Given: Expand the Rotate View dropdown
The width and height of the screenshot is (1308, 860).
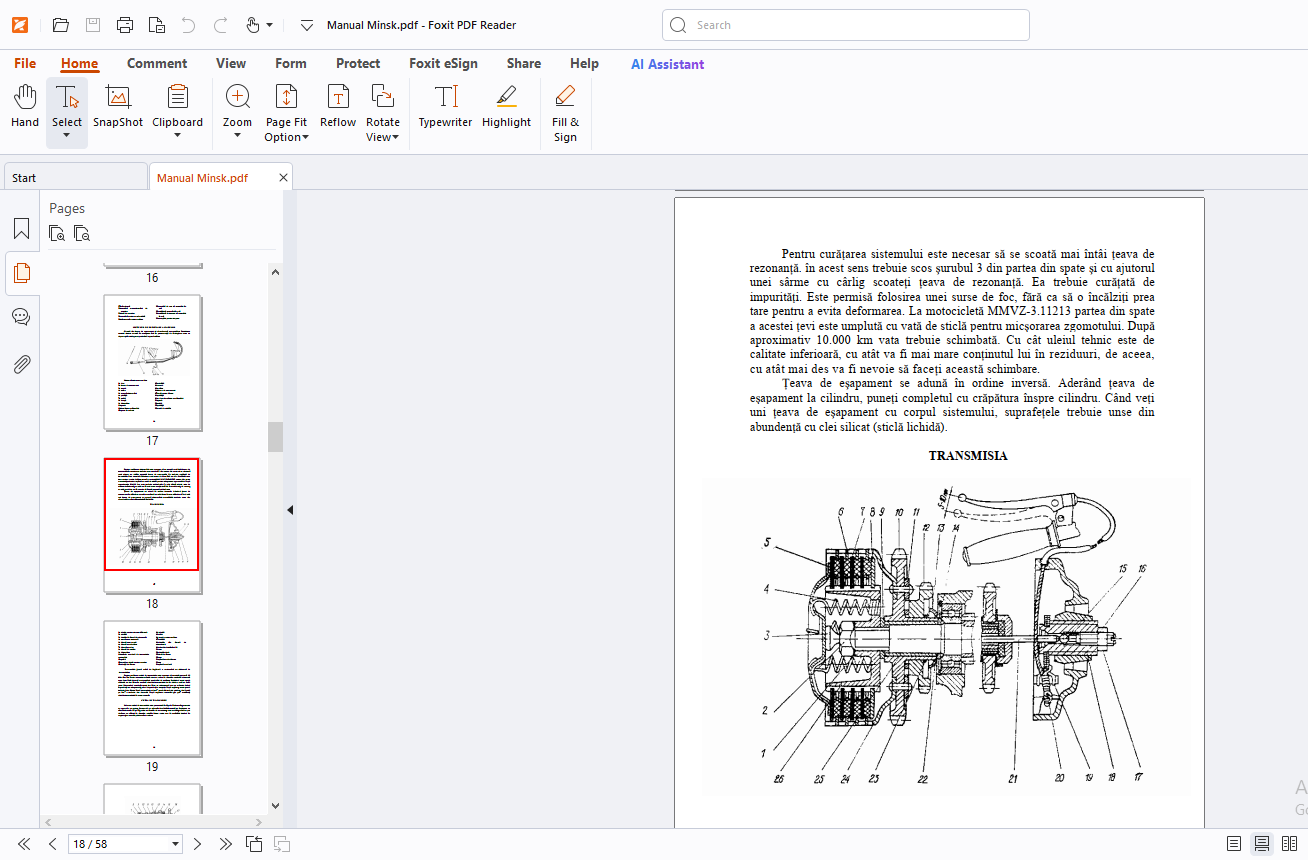Looking at the screenshot, I should [x=396, y=137].
